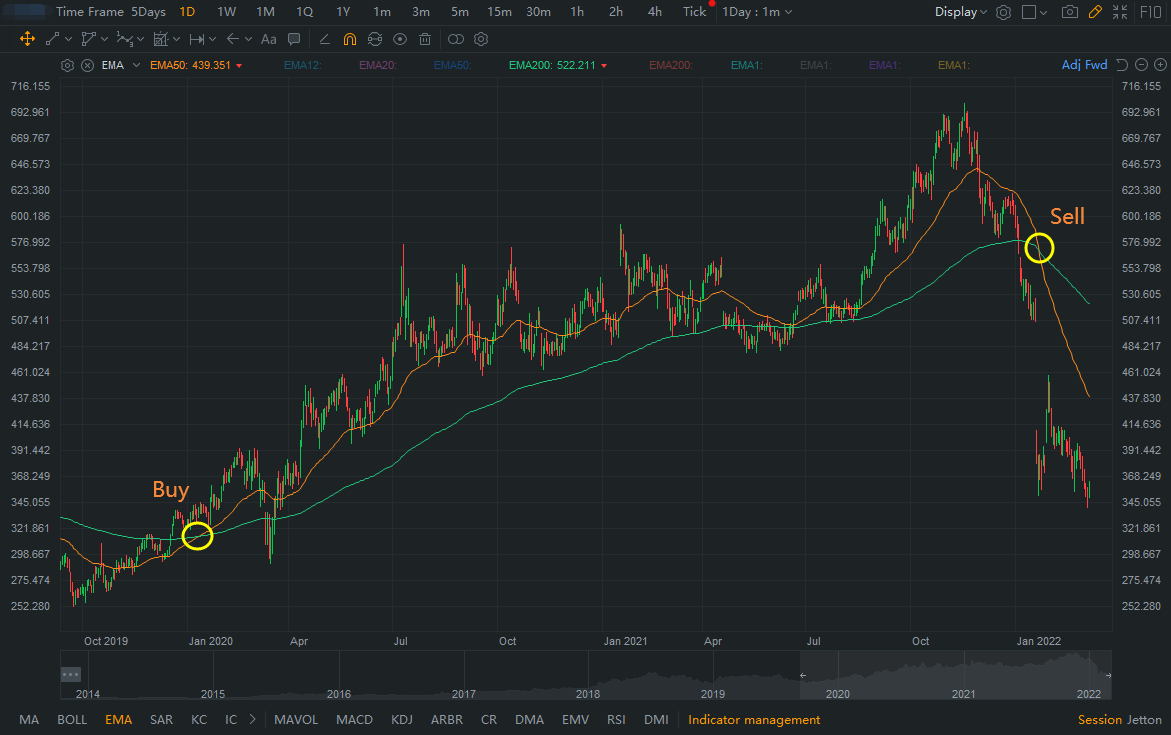Screen dimensions: 1171x735
Task: Take a chart screenshot with camera icon
Action: (x=1070, y=13)
